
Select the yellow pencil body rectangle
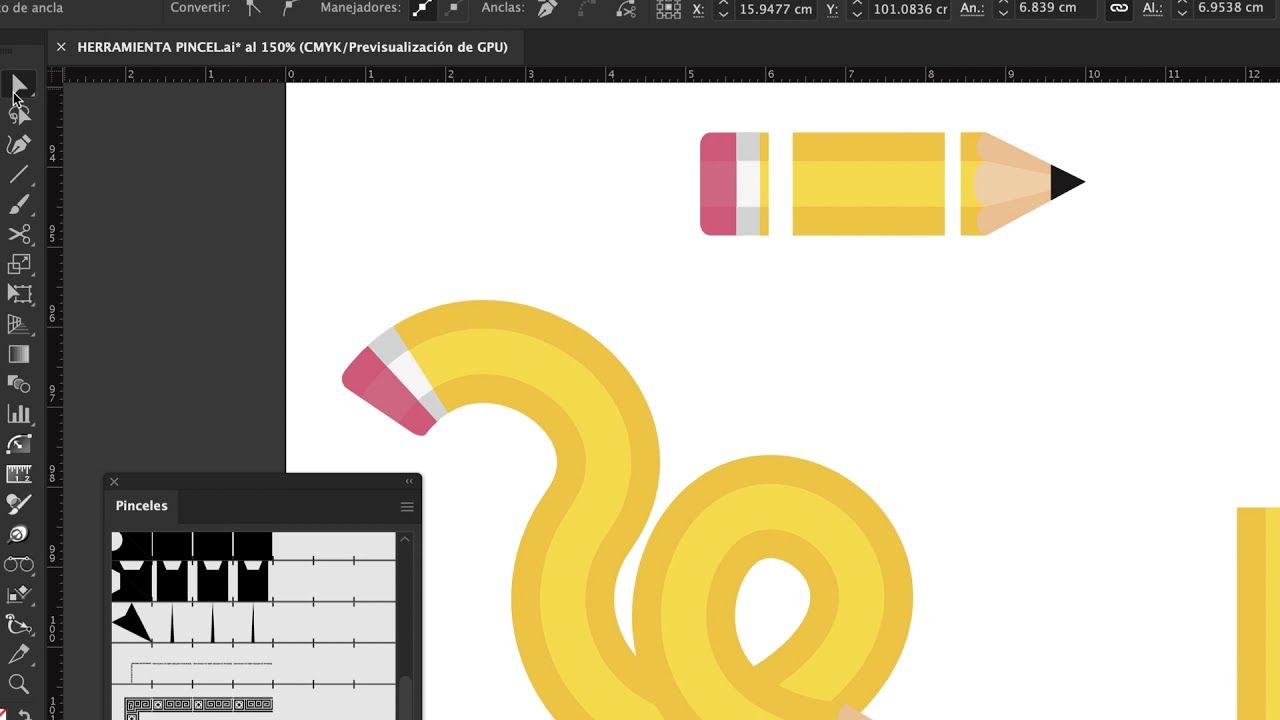coord(868,184)
